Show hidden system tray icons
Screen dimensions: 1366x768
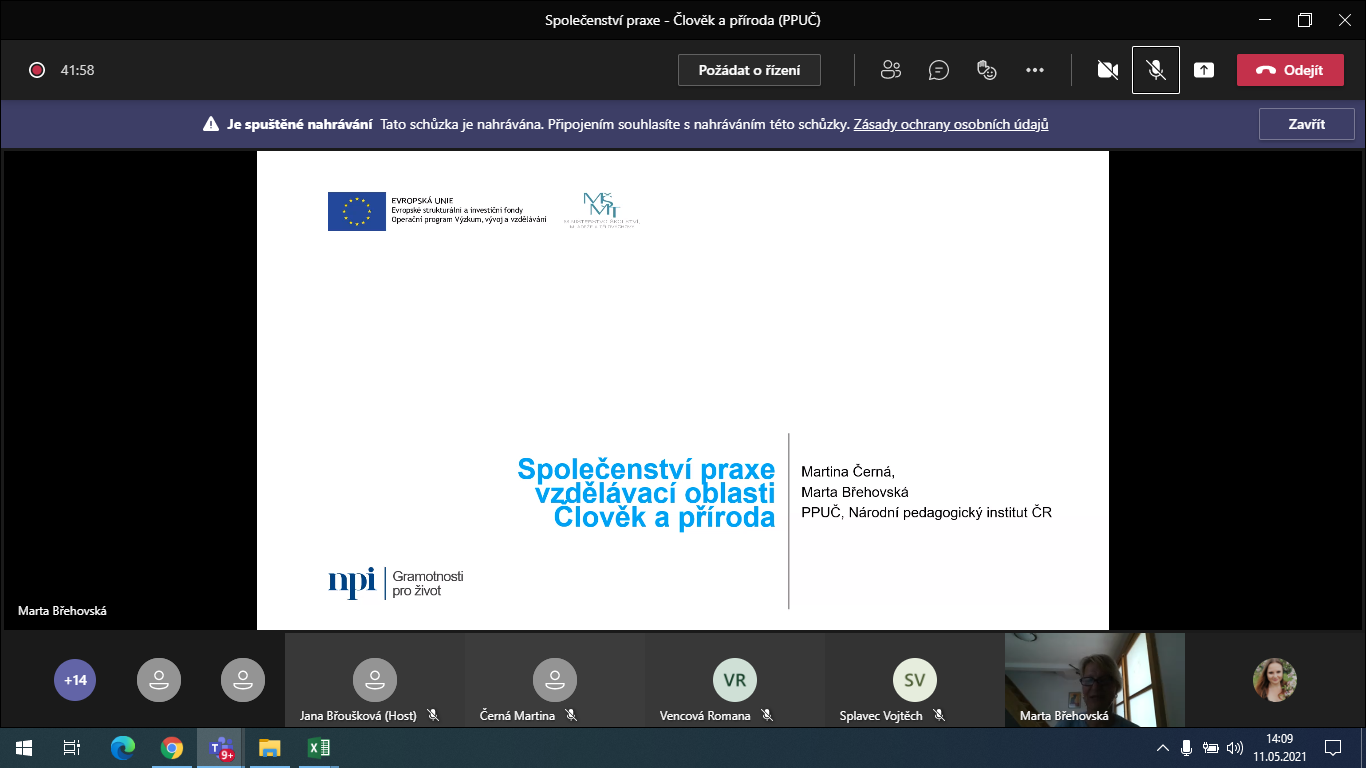click(1162, 748)
